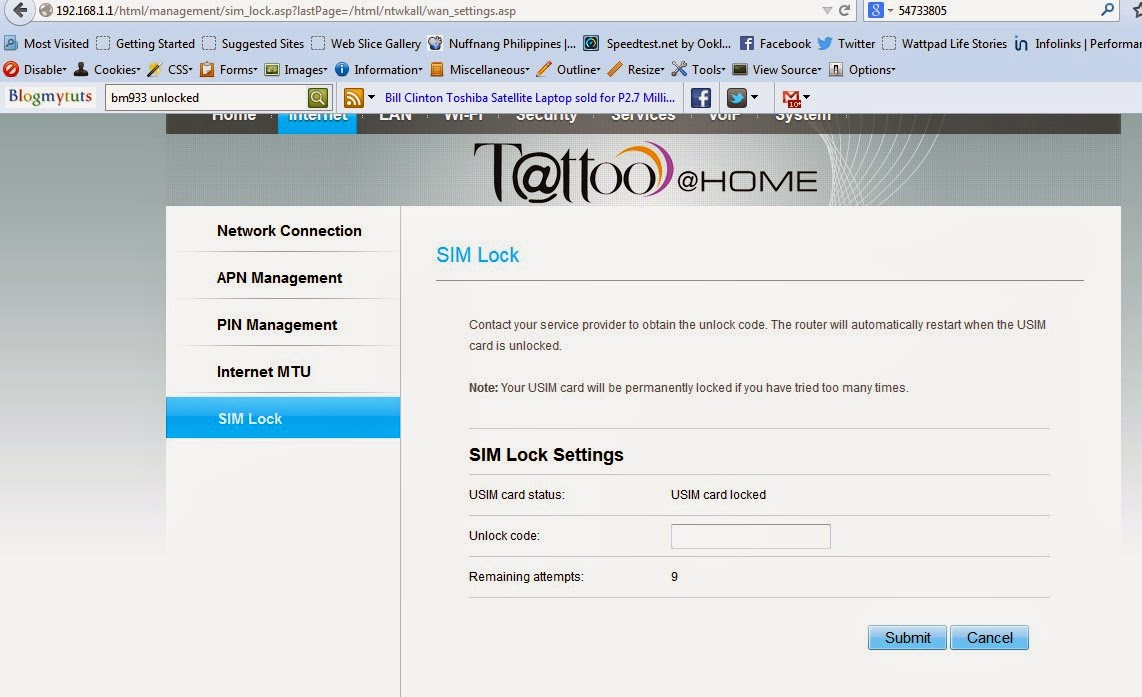This screenshot has width=1142, height=697.
Task: Click the orange RSS feed icon
Action: point(353,98)
